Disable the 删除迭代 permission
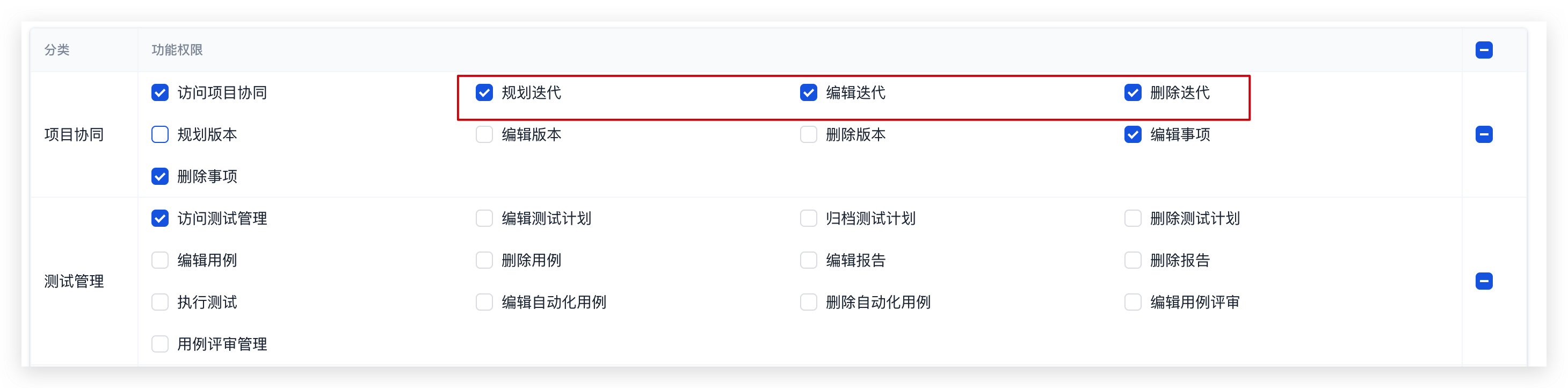Screen dimensions: 1568x388 [x=1132, y=92]
